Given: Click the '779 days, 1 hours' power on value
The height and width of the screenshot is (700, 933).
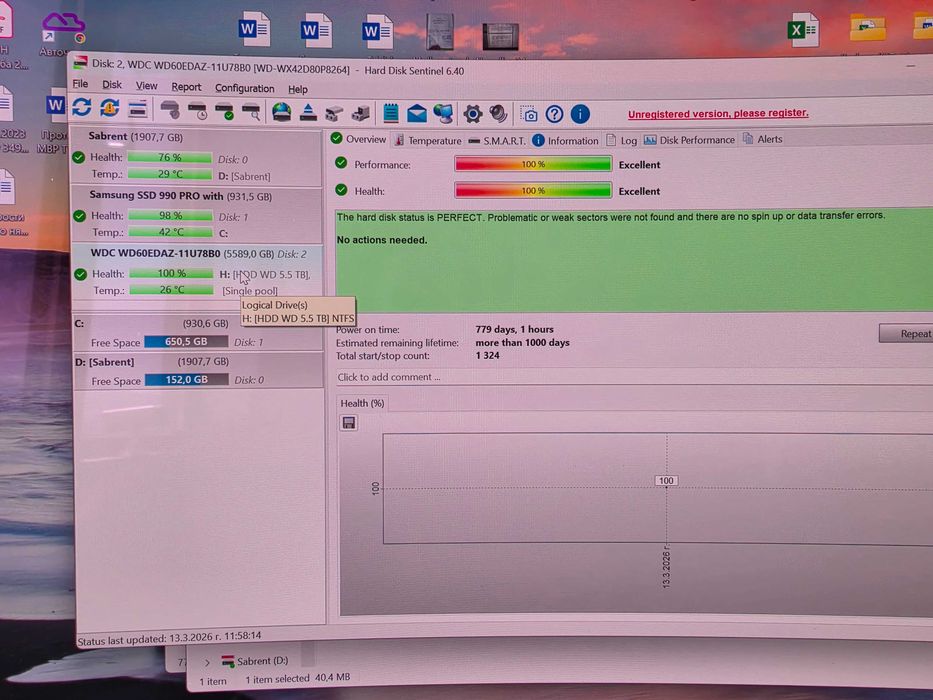Looking at the screenshot, I should coord(515,329).
